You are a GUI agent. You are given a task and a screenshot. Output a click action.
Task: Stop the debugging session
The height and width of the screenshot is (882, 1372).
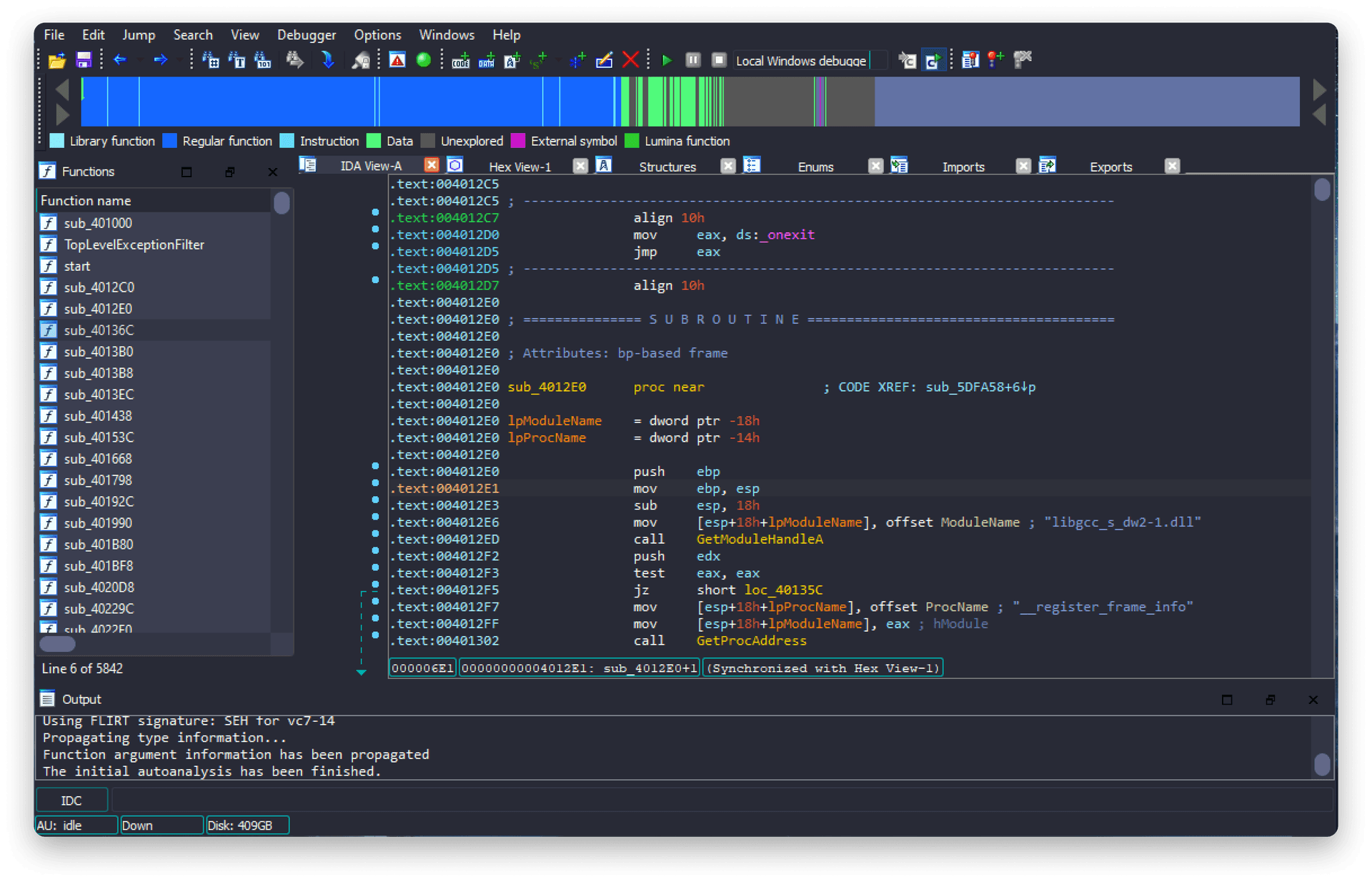click(x=720, y=60)
